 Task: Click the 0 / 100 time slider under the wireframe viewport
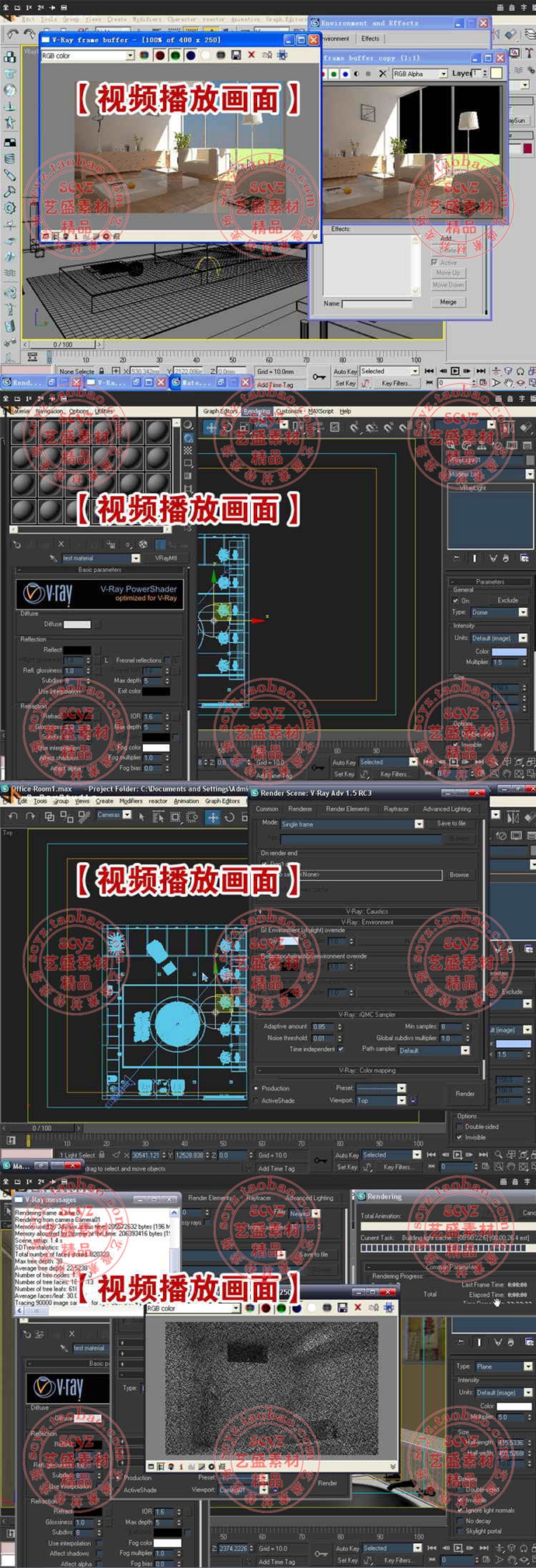pyautogui.click(x=62, y=344)
